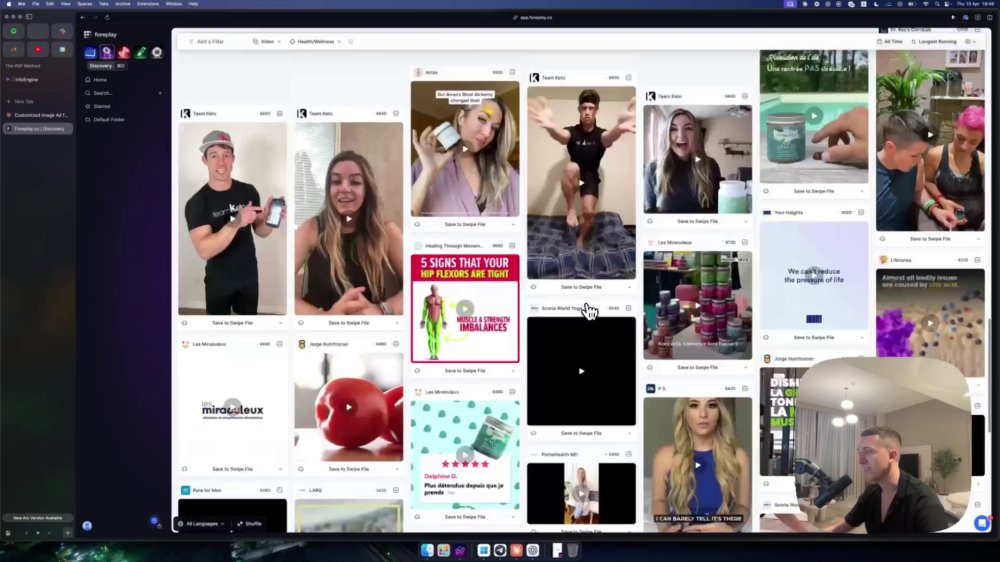Screen dimensions: 1000x562
Task: Open the File menu in menu bar
Action: (36, 4)
